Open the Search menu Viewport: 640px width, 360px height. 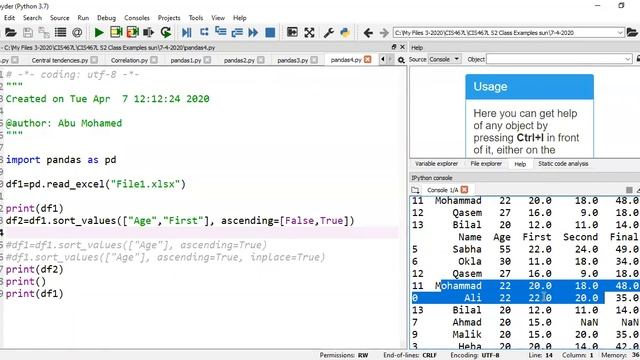click(32, 18)
